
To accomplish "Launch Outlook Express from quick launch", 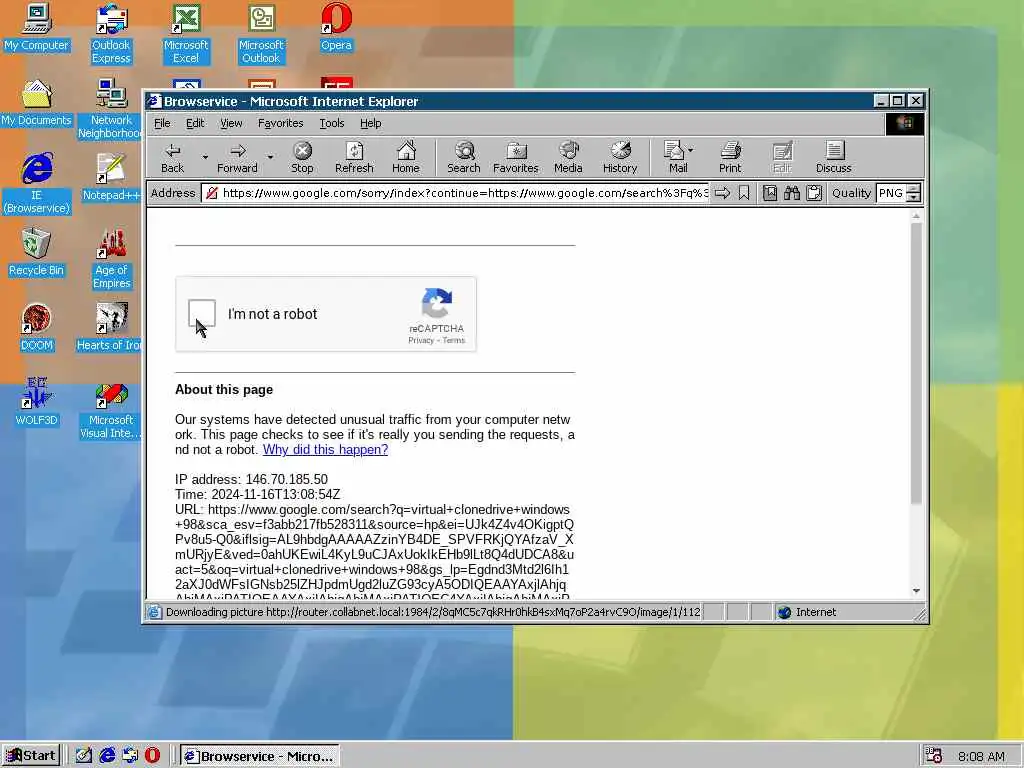I will click(x=130, y=756).
